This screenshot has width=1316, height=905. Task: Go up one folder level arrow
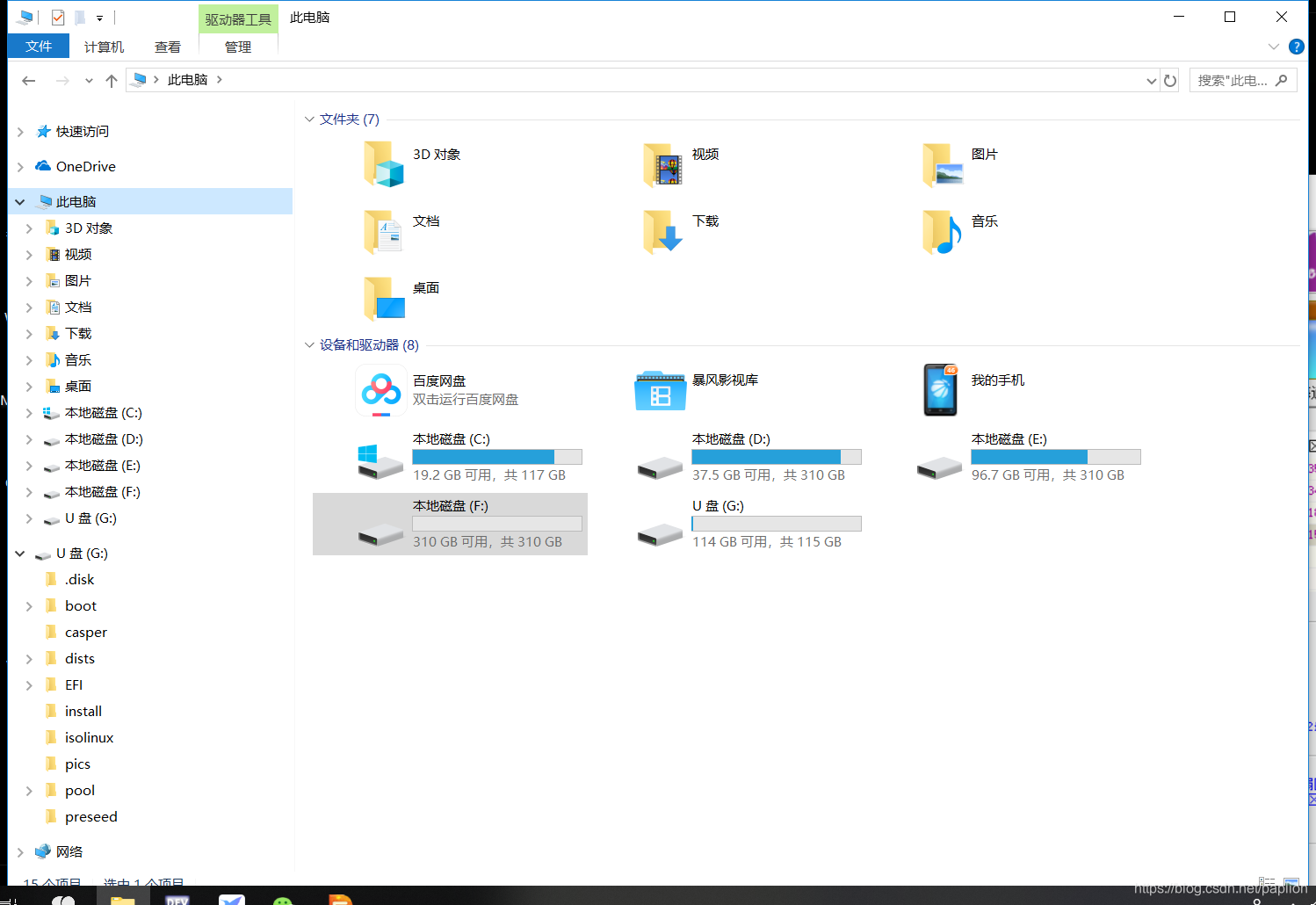112,81
